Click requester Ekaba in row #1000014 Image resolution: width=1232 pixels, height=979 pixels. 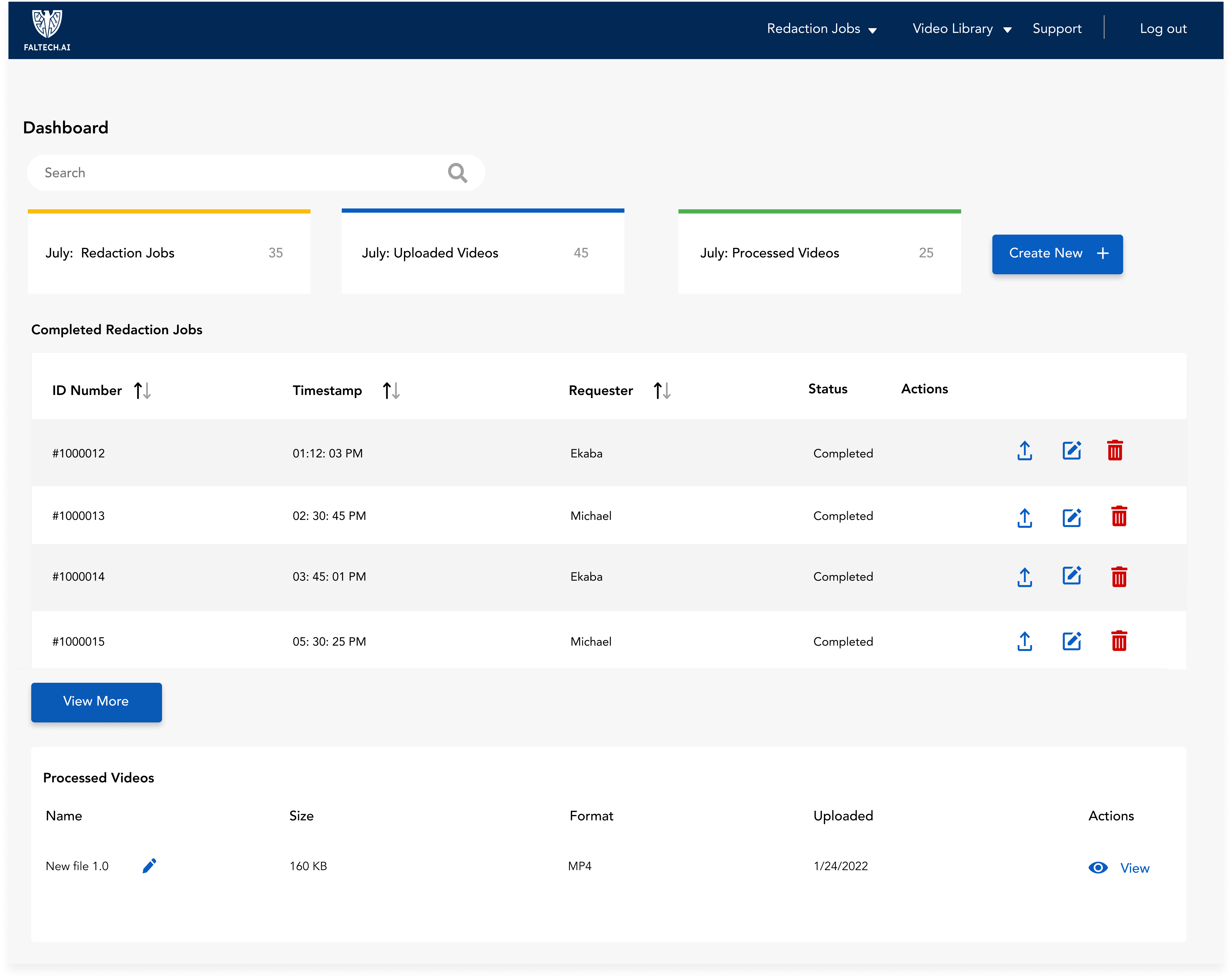[x=586, y=576]
